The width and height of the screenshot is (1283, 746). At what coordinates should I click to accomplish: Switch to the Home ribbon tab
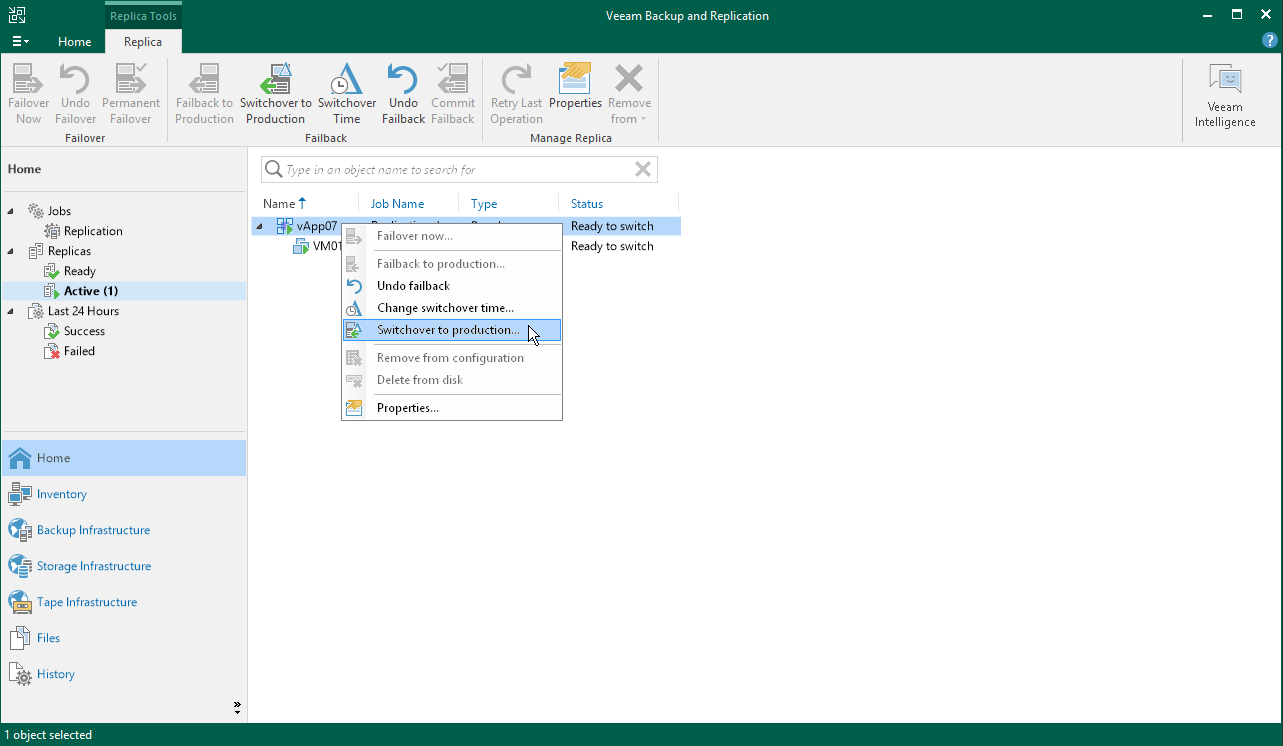74,42
